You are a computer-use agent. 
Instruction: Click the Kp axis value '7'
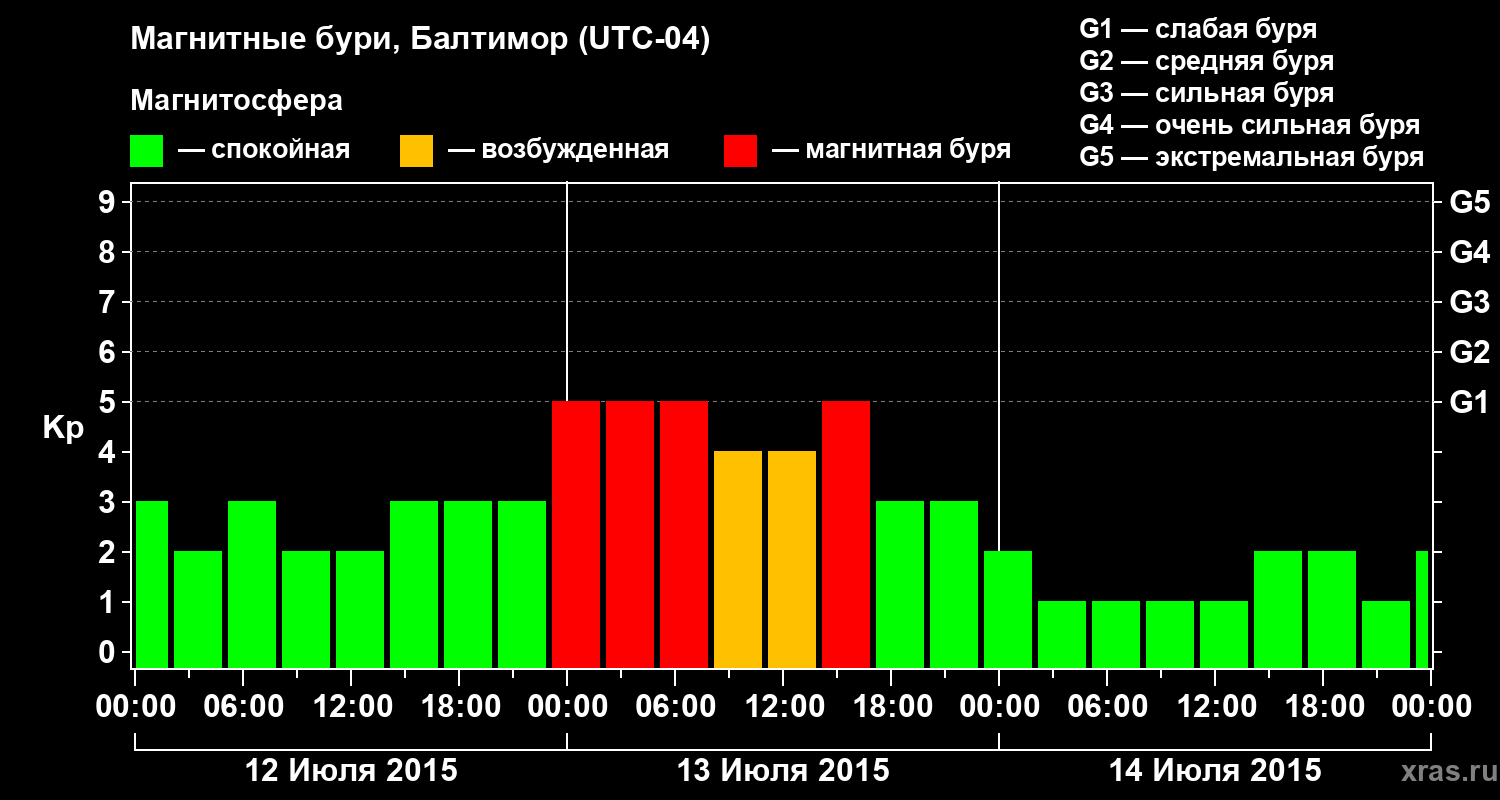point(109,302)
